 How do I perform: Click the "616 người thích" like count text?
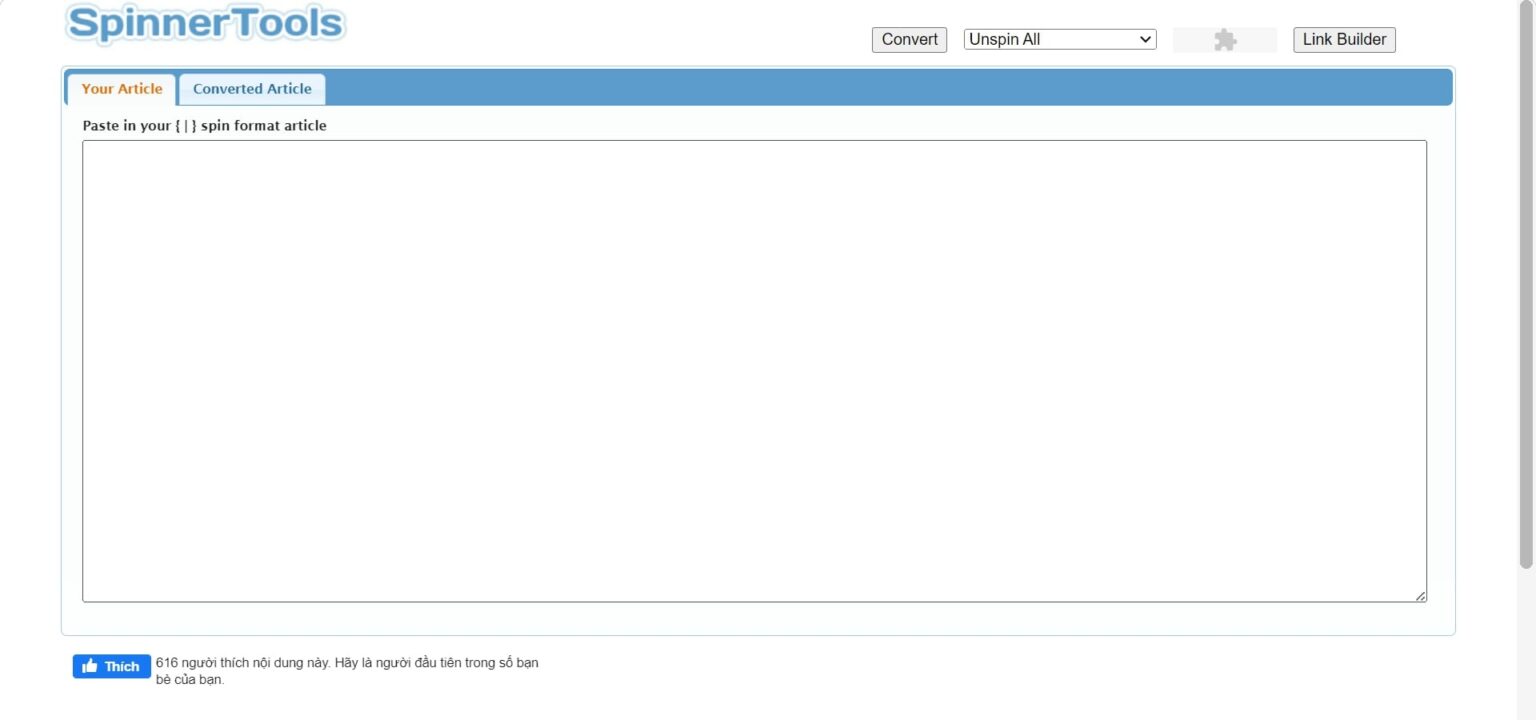pyautogui.click(x=203, y=662)
